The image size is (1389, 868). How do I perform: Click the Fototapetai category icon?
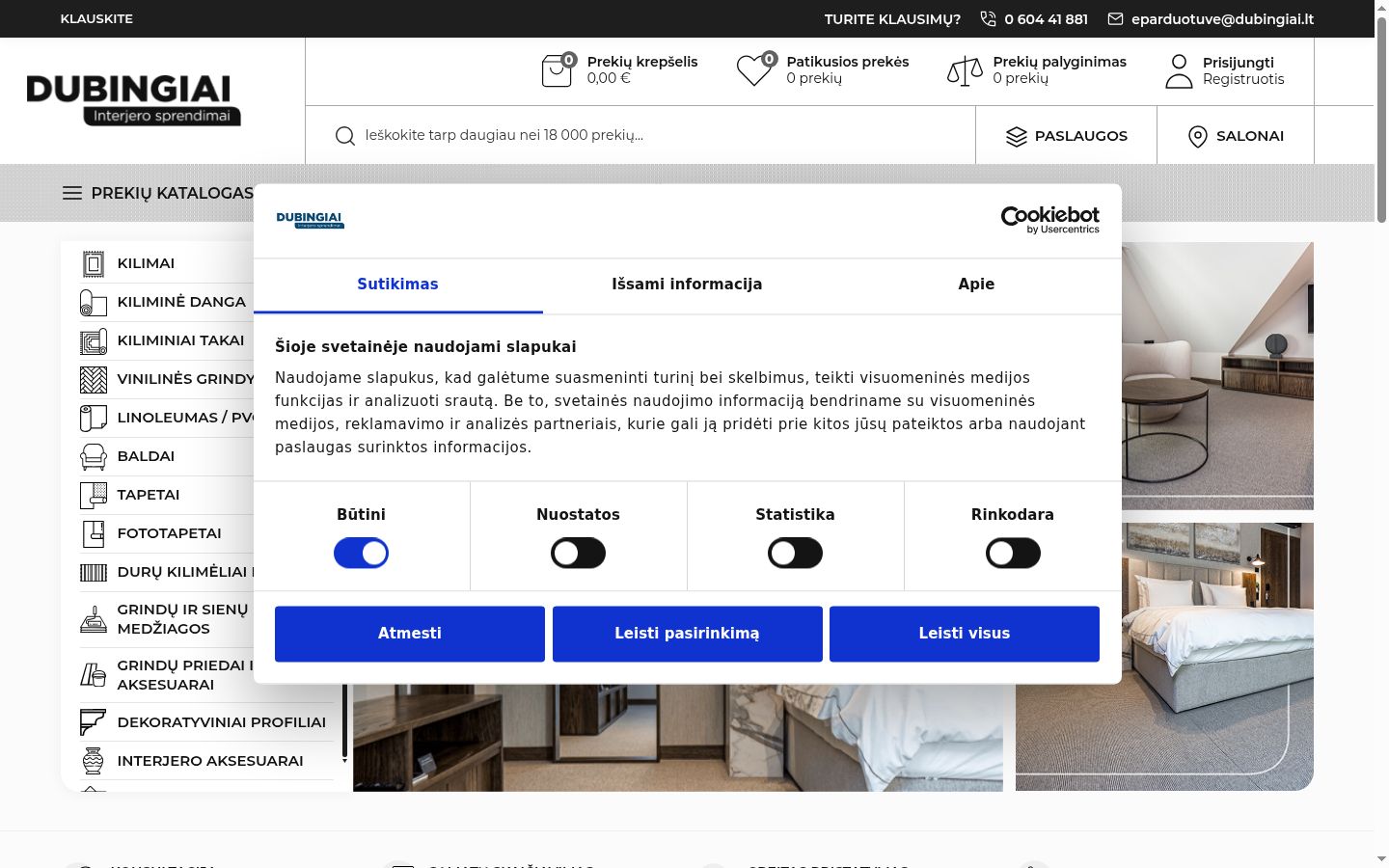pyautogui.click(x=94, y=533)
